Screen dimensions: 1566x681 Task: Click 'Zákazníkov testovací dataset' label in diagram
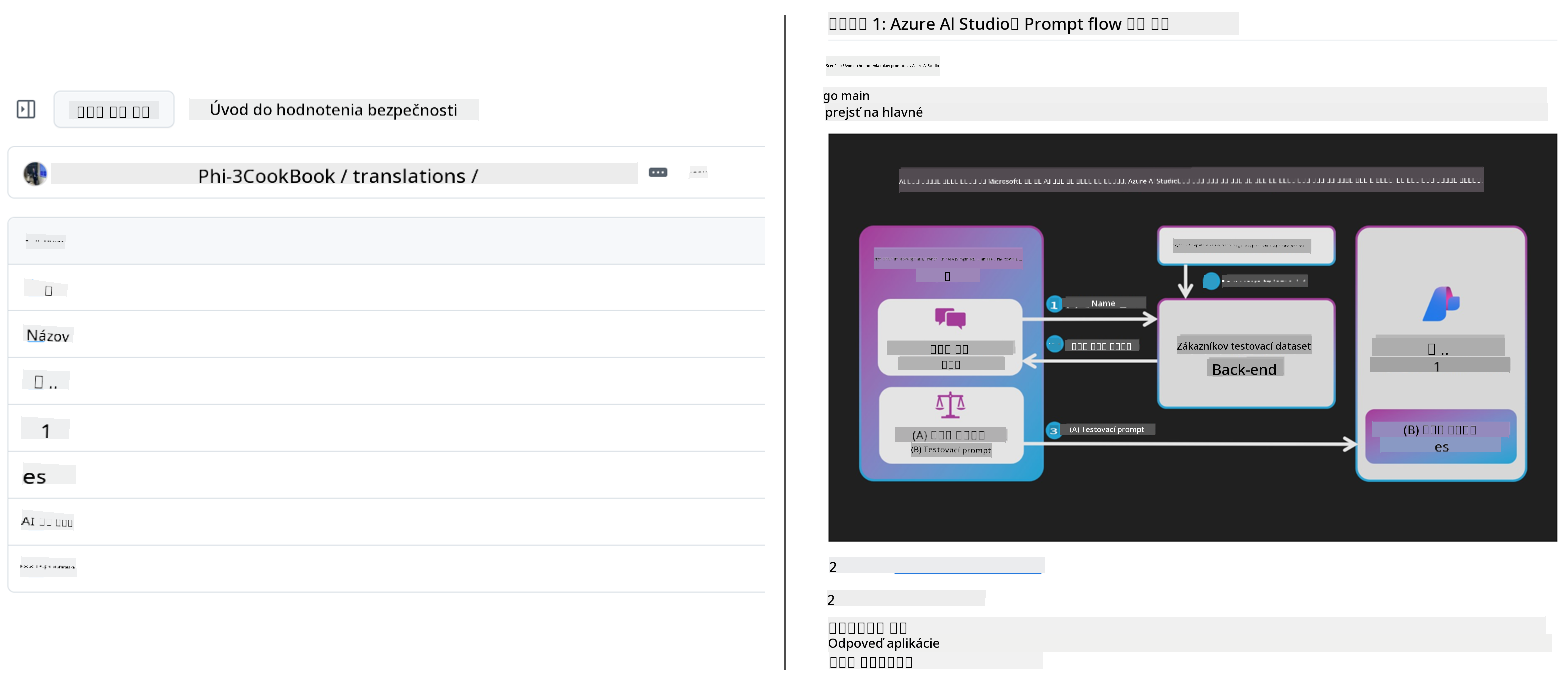pyautogui.click(x=1245, y=346)
